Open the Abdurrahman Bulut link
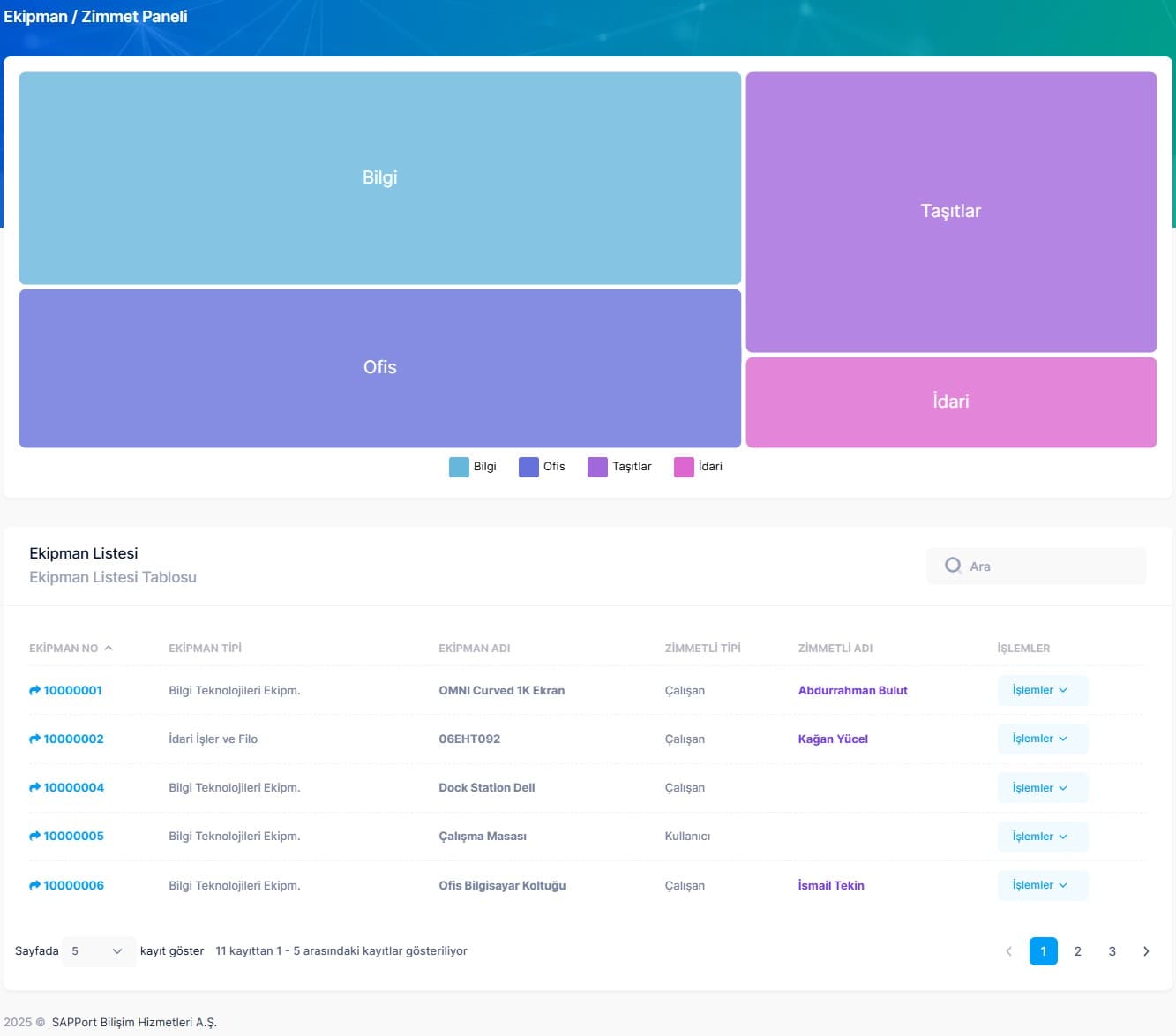This screenshot has height=1036, width=1176. pyautogui.click(x=852, y=690)
